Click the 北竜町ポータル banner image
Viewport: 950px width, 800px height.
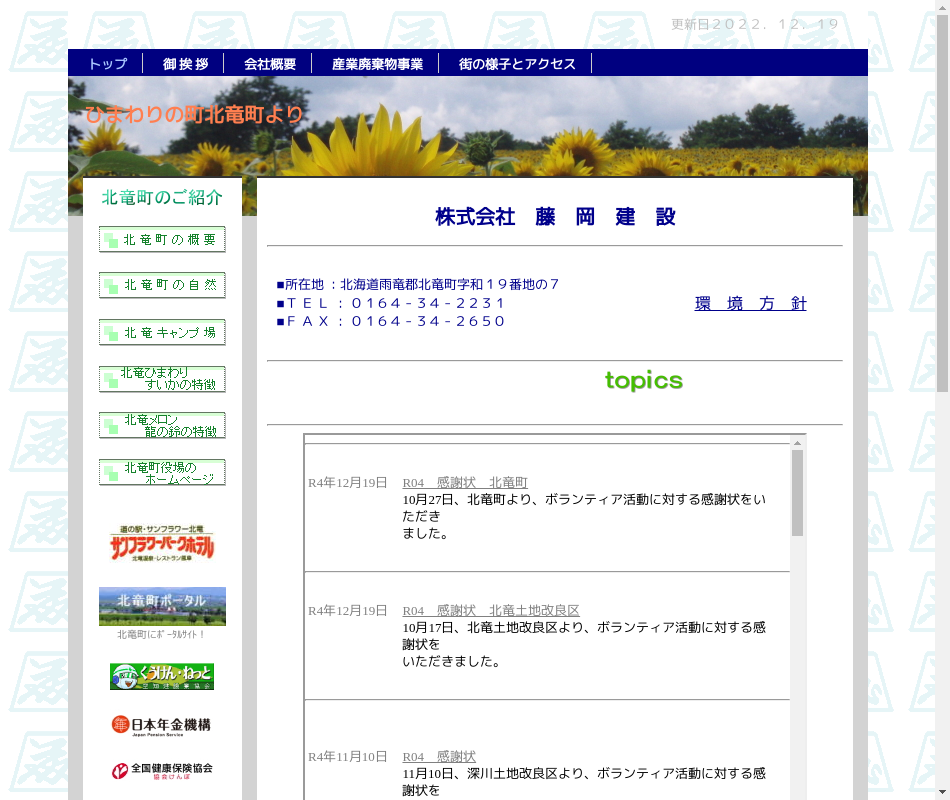(x=162, y=606)
